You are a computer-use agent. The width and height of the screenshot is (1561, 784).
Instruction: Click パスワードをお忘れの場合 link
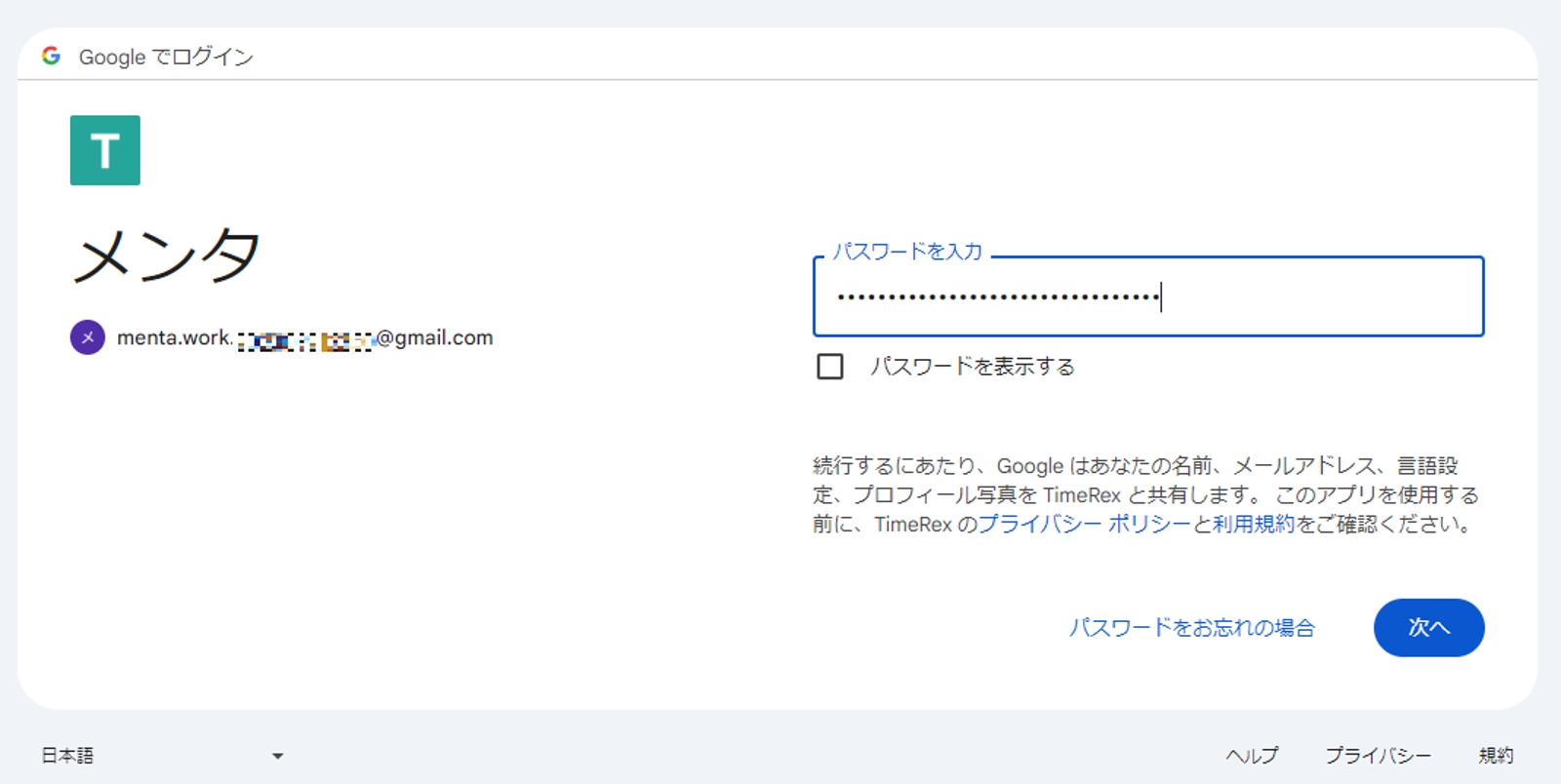[1191, 628]
